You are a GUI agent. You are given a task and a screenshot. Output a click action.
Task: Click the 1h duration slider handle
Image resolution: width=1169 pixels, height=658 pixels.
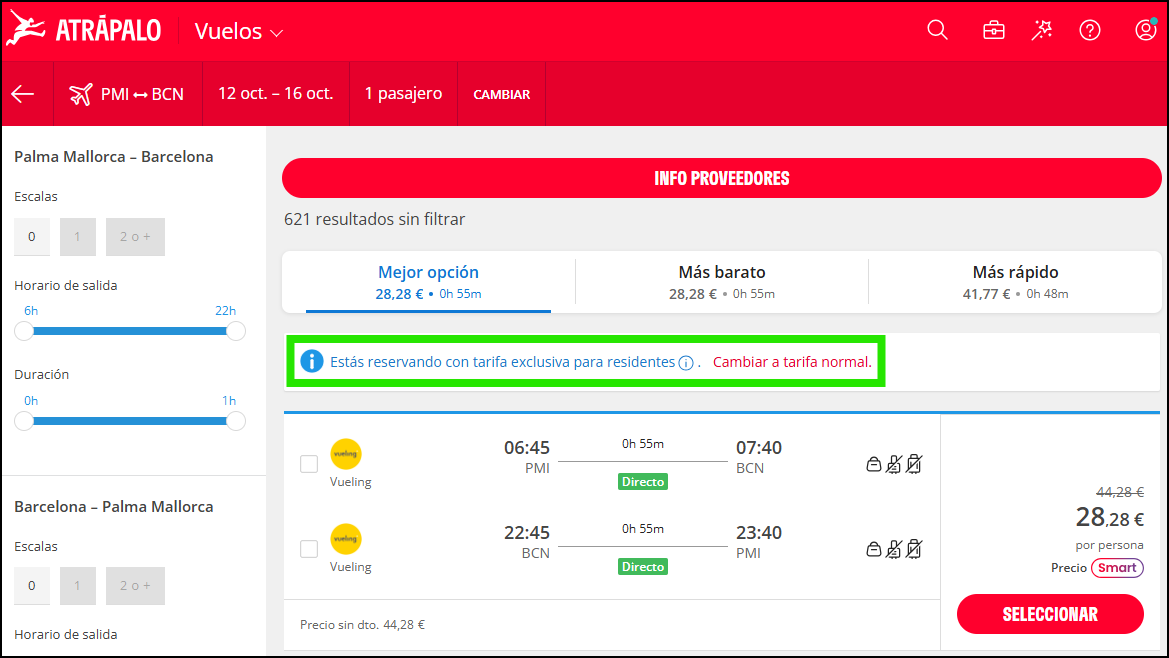click(x=236, y=421)
